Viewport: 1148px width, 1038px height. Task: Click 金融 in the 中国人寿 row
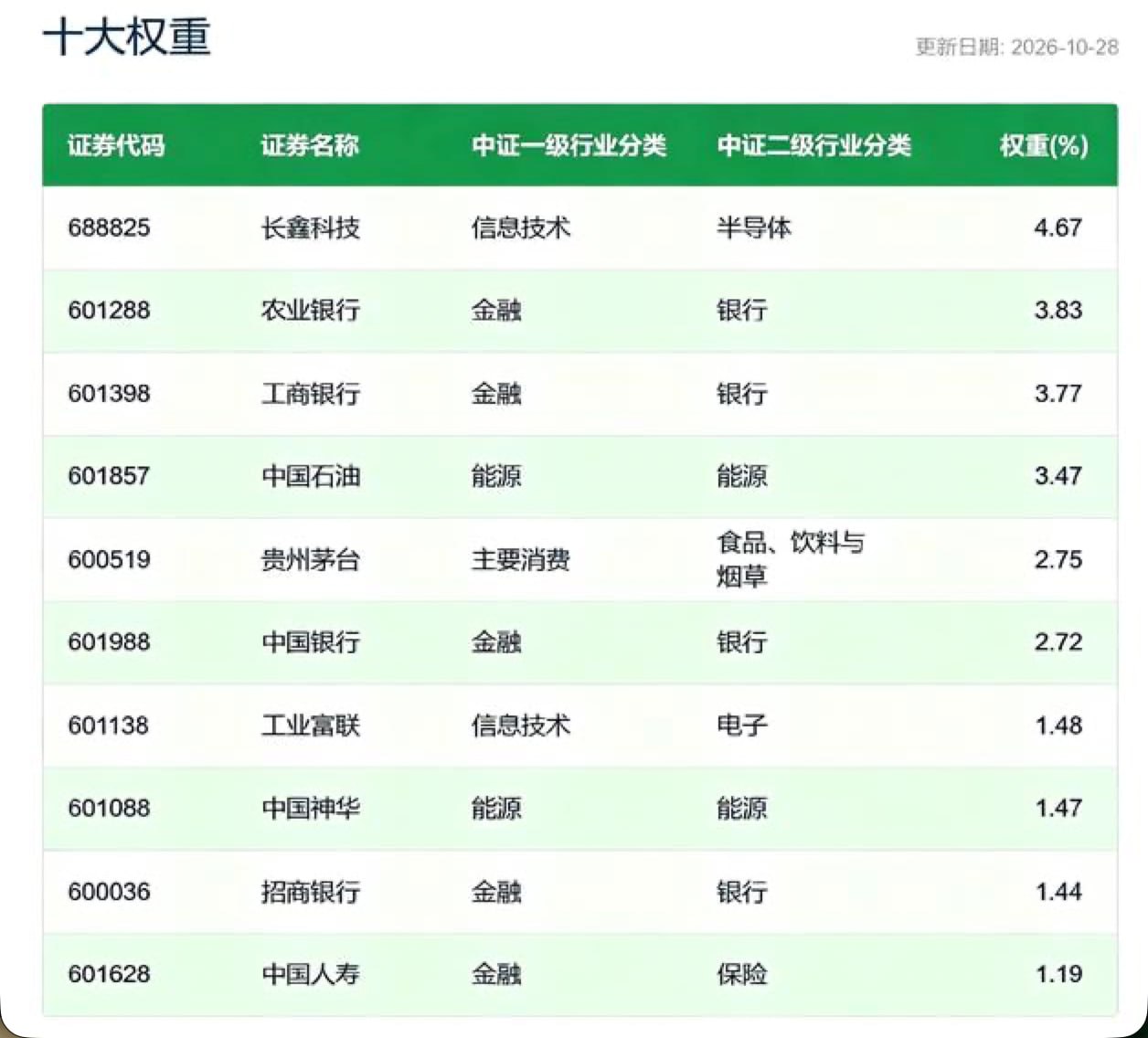click(x=496, y=974)
